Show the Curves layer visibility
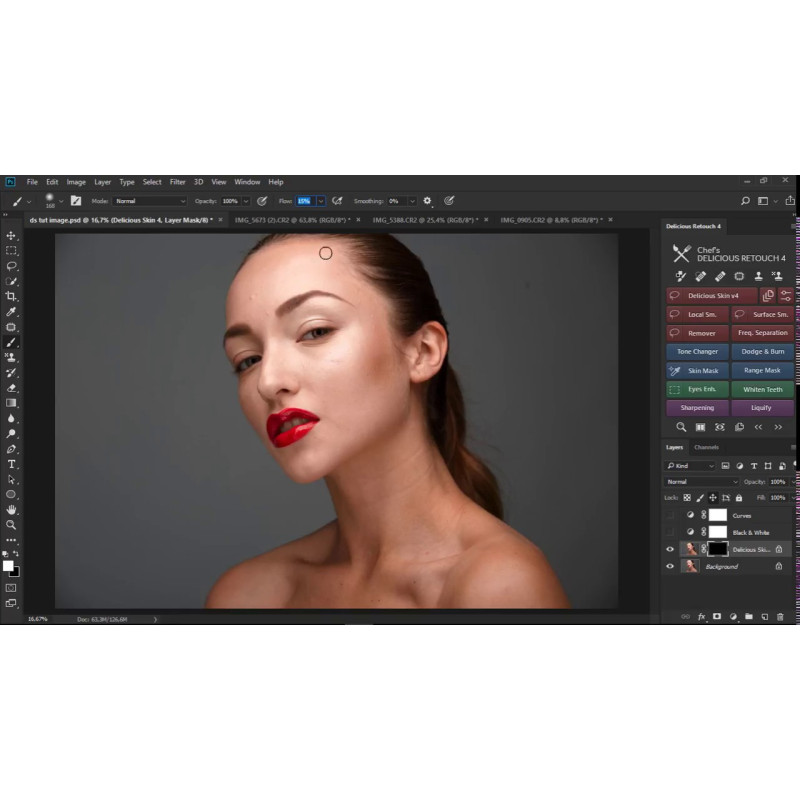 [x=670, y=515]
